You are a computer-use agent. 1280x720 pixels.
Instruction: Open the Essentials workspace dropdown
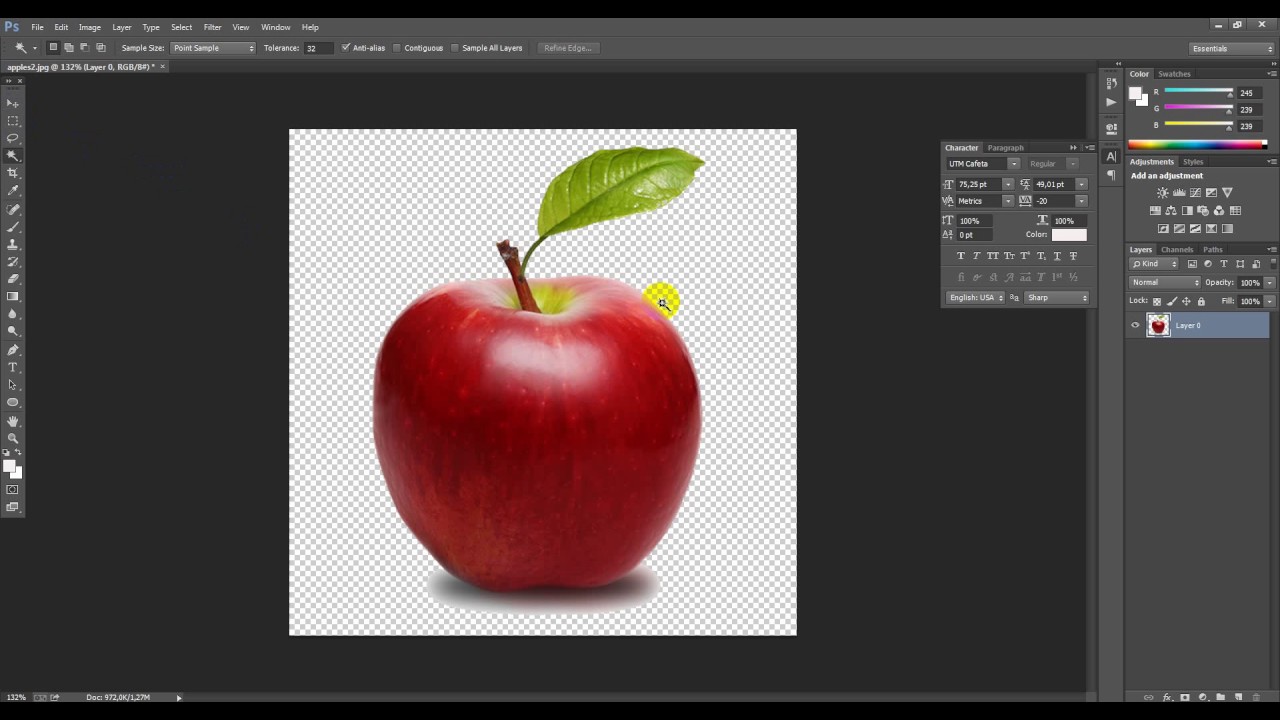(x=1231, y=48)
